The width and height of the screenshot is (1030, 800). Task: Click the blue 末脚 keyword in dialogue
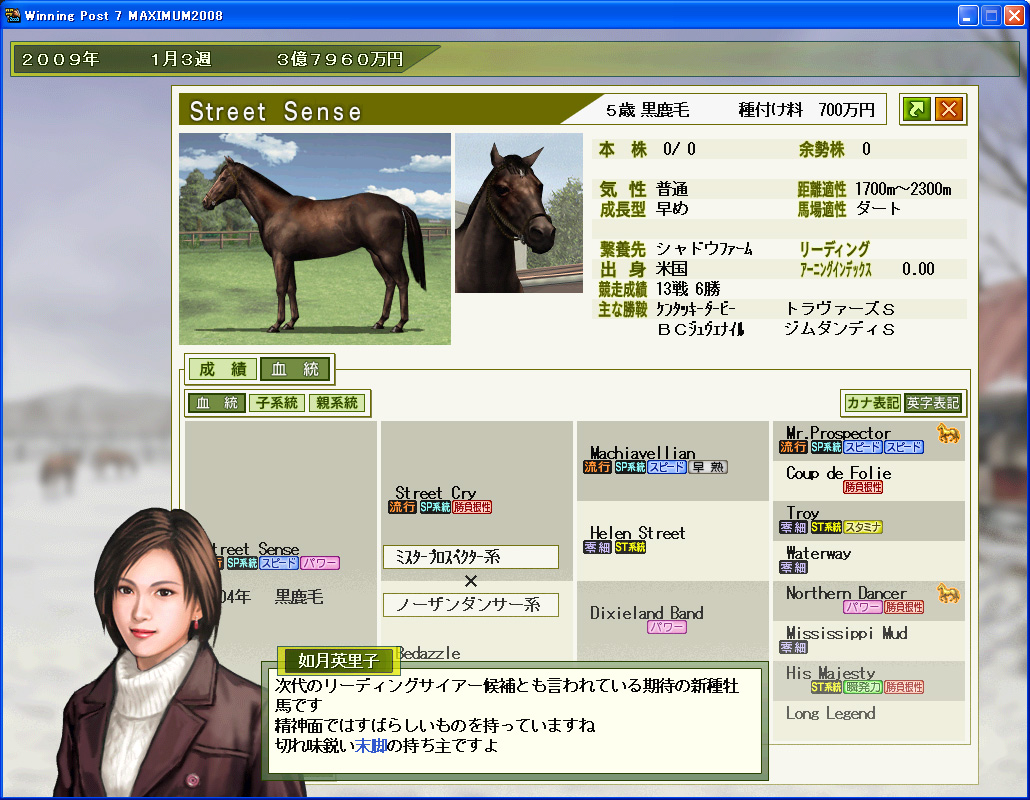click(x=370, y=745)
